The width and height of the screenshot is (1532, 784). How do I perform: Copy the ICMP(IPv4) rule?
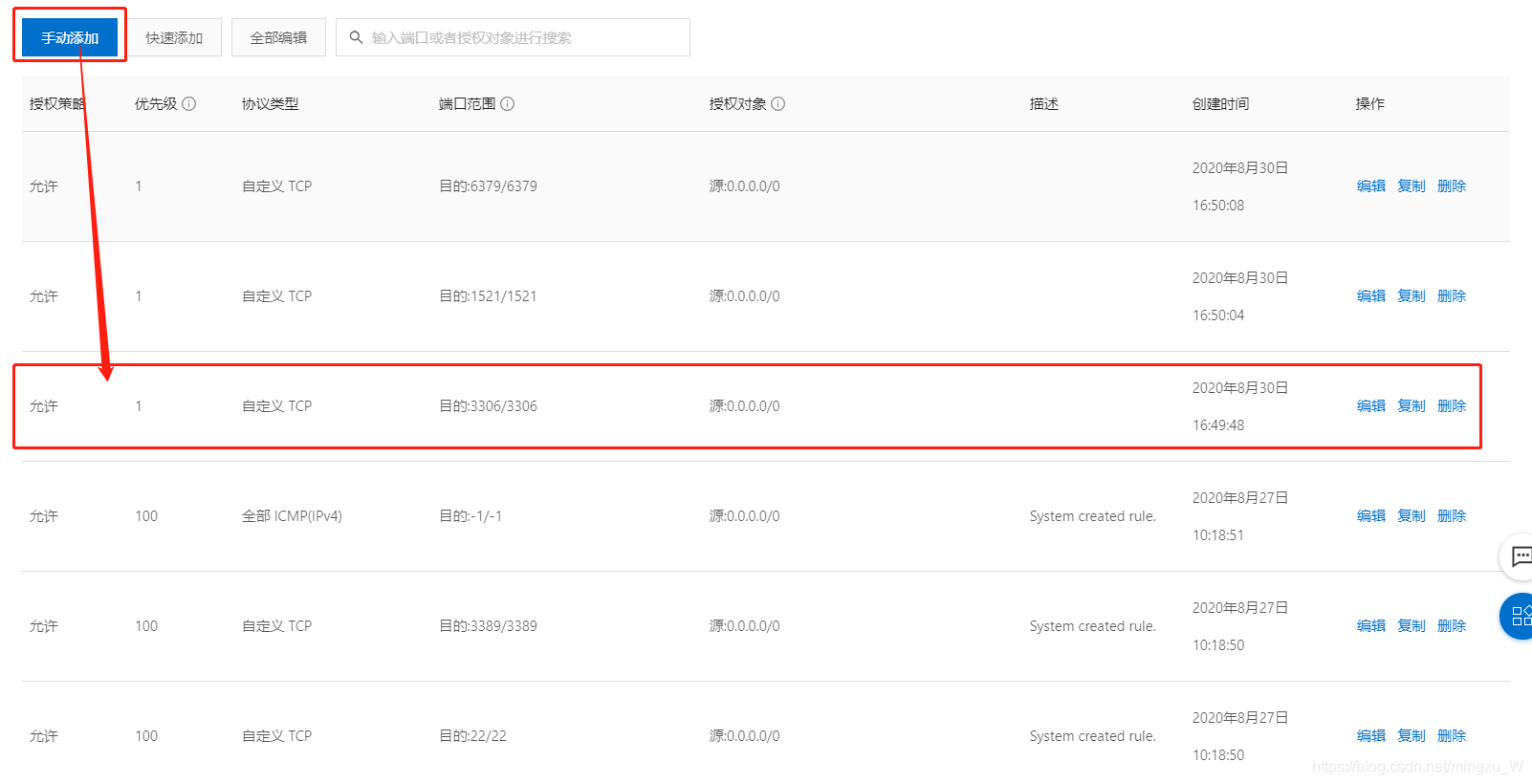pyautogui.click(x=1412, y=515)
